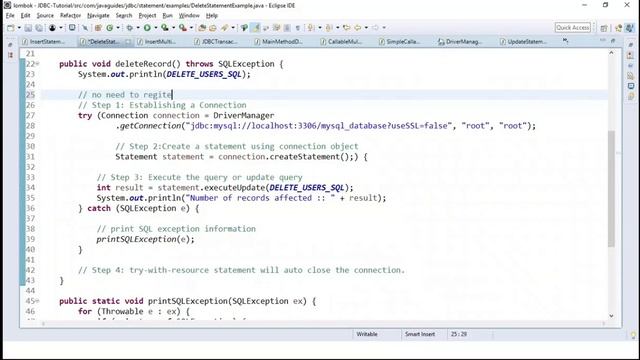640x360 pixels.
Task: Open the New file dropdown arrow
Action: point(19,28)
